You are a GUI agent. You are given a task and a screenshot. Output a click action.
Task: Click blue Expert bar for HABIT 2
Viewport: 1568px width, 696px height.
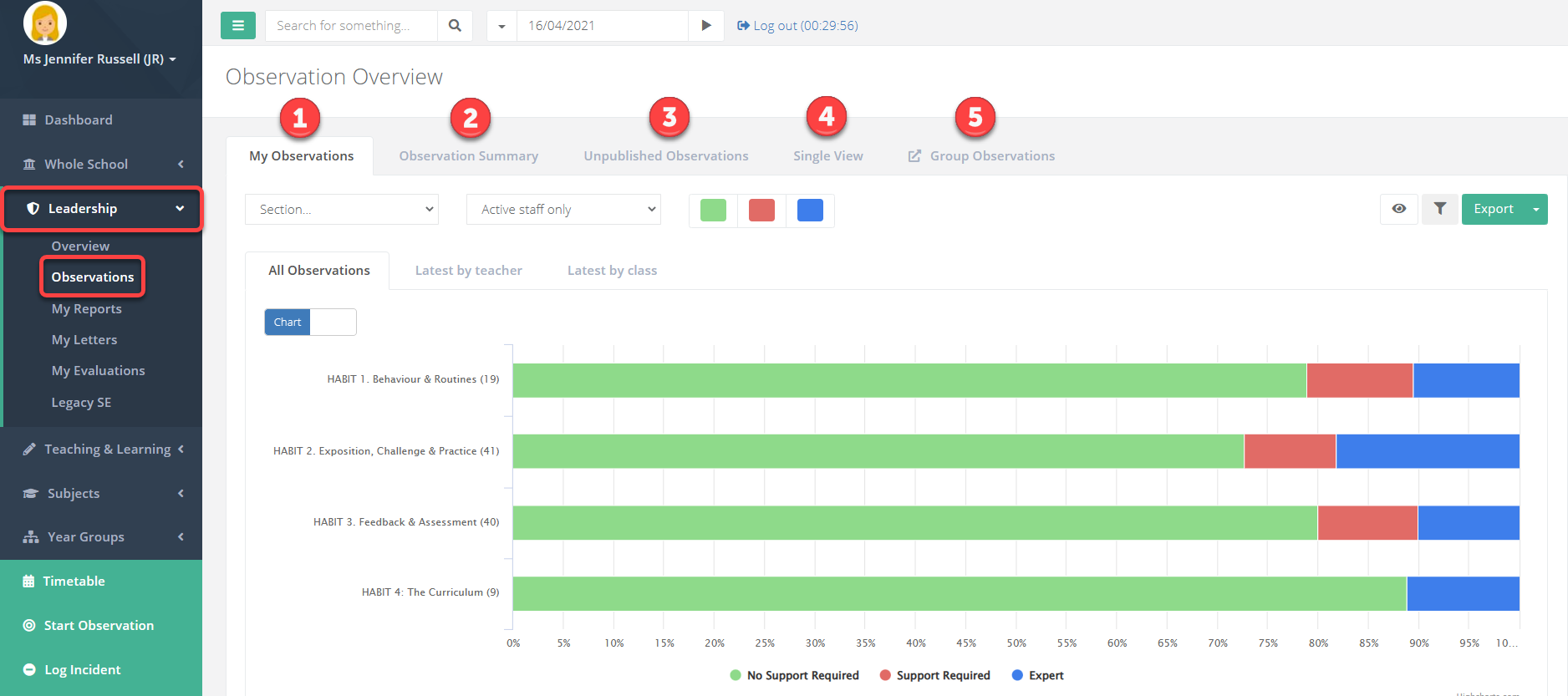pyautogui.click(x=1428, y=451)
